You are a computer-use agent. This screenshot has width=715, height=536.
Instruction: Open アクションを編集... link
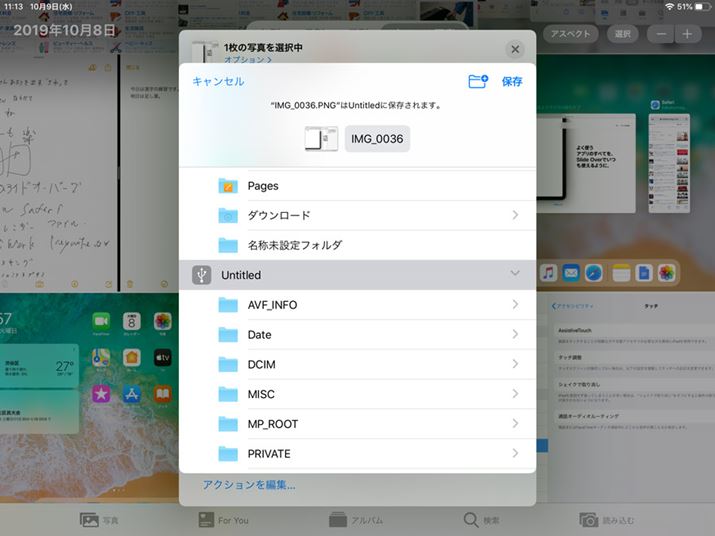pyautogui.click(x=249, y=485)
